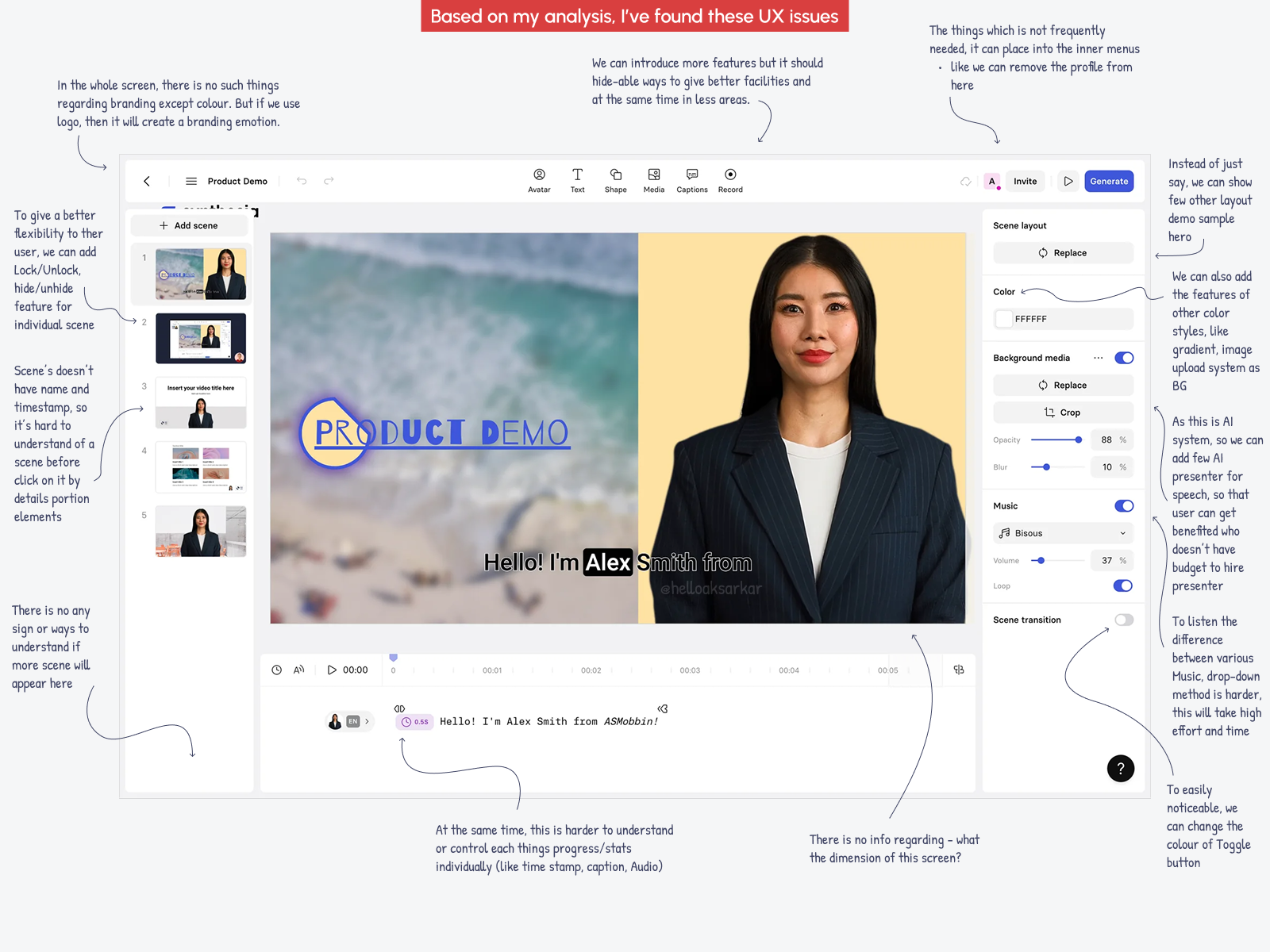1270x952 pixels.
Task: Click the Crop button
Action: click(x=1064, y=413)
